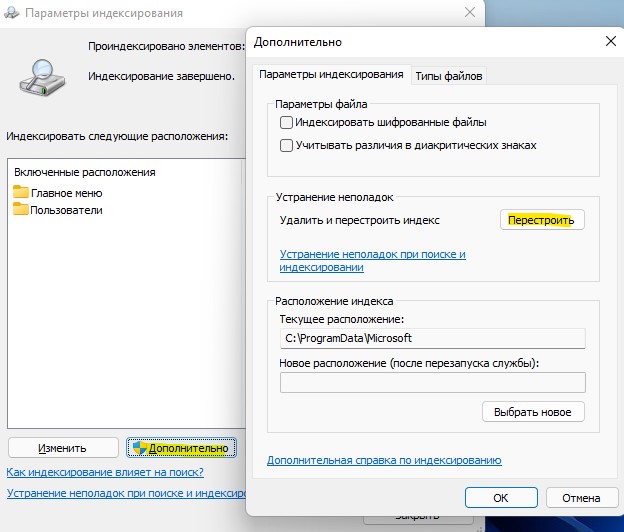The height and width of the screenshot is (532, 624).
Task: Click the Пользователи list entry text
Action: tap(66, 210)
